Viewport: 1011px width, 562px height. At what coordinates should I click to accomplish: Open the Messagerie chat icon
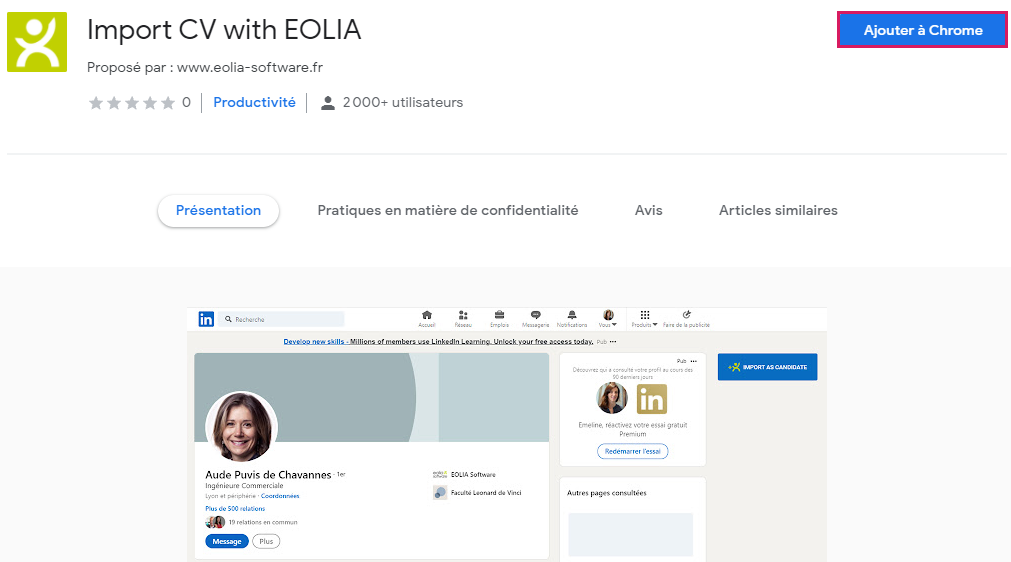click(x=535, y=318)
